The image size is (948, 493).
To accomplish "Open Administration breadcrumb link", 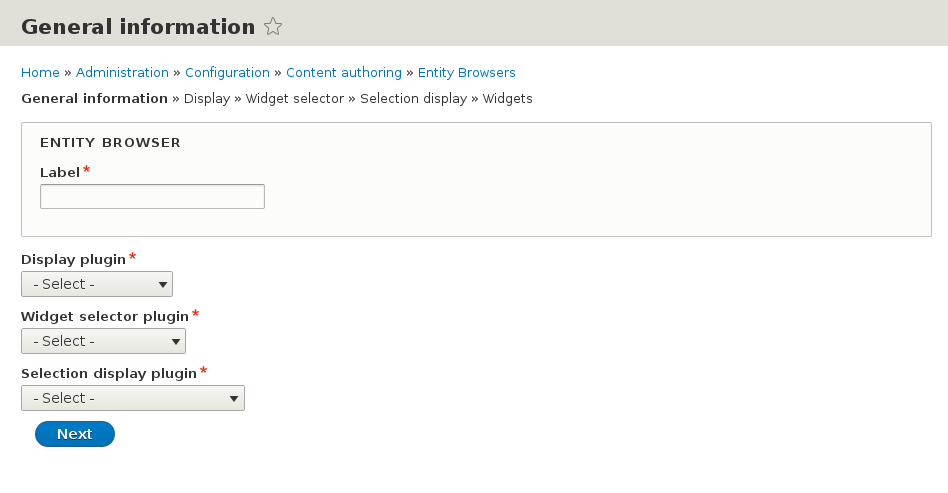I will tap(122, 73).
